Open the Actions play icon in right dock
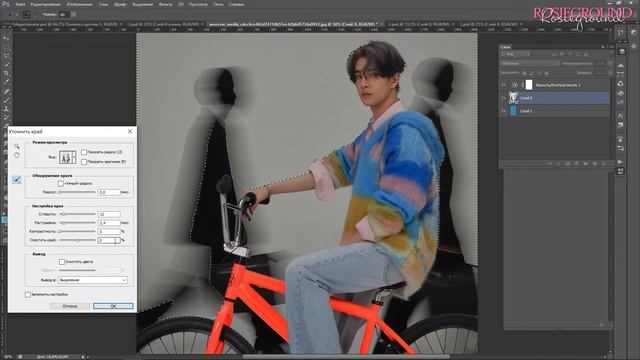 [x=620, y=162]
